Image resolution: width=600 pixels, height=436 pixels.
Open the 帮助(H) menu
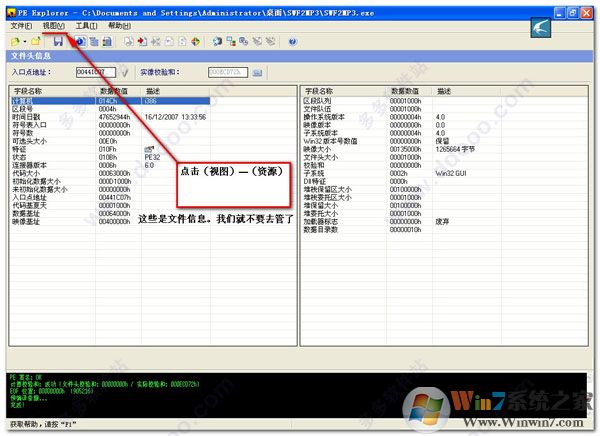click(119, 26)
